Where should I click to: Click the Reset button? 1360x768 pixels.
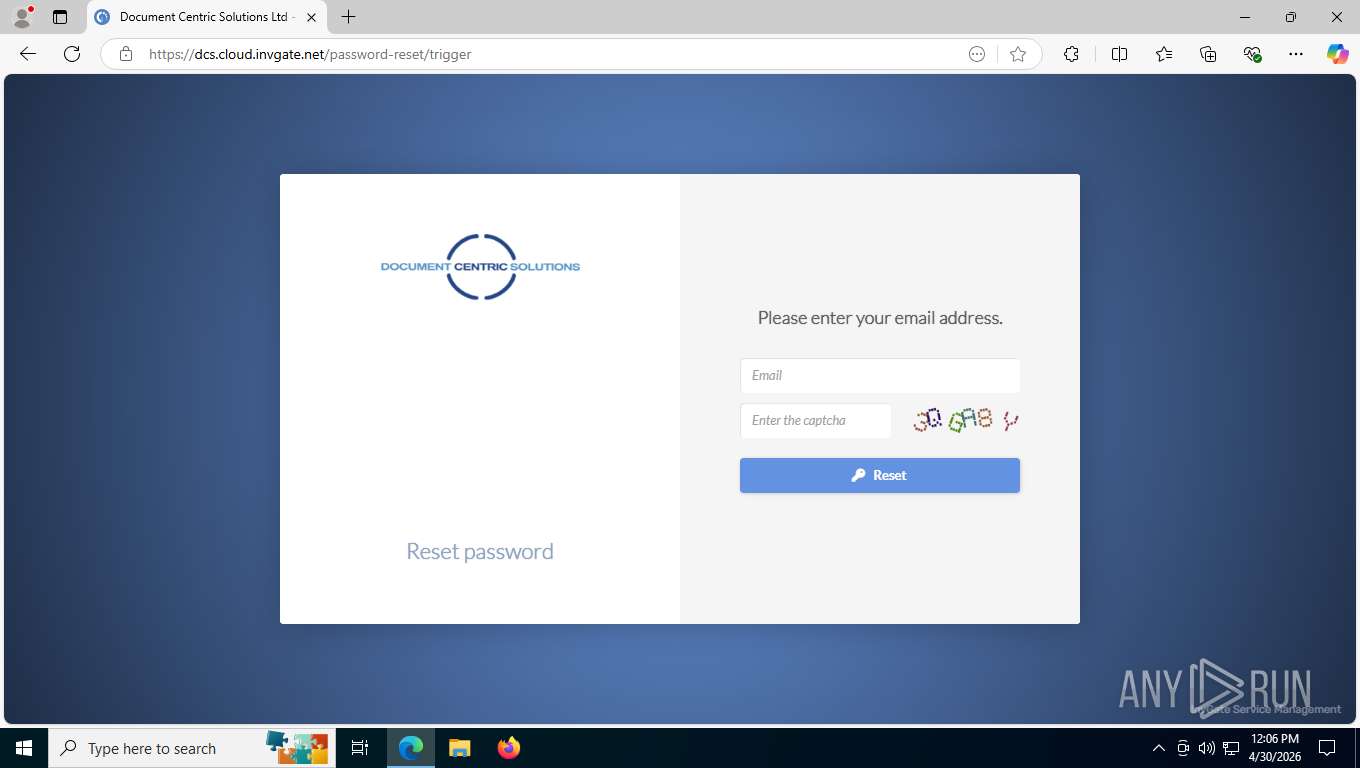880,475
